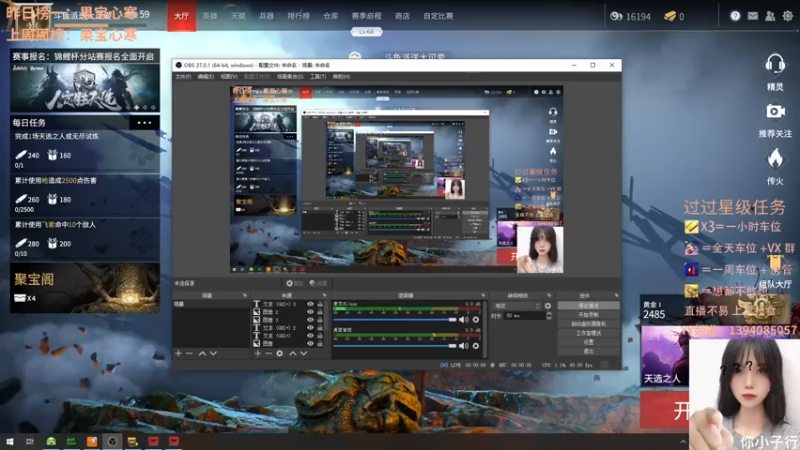Switch to the 英雄 game tab
Screen dimensions: 800x450
click(x=210, y=16)
